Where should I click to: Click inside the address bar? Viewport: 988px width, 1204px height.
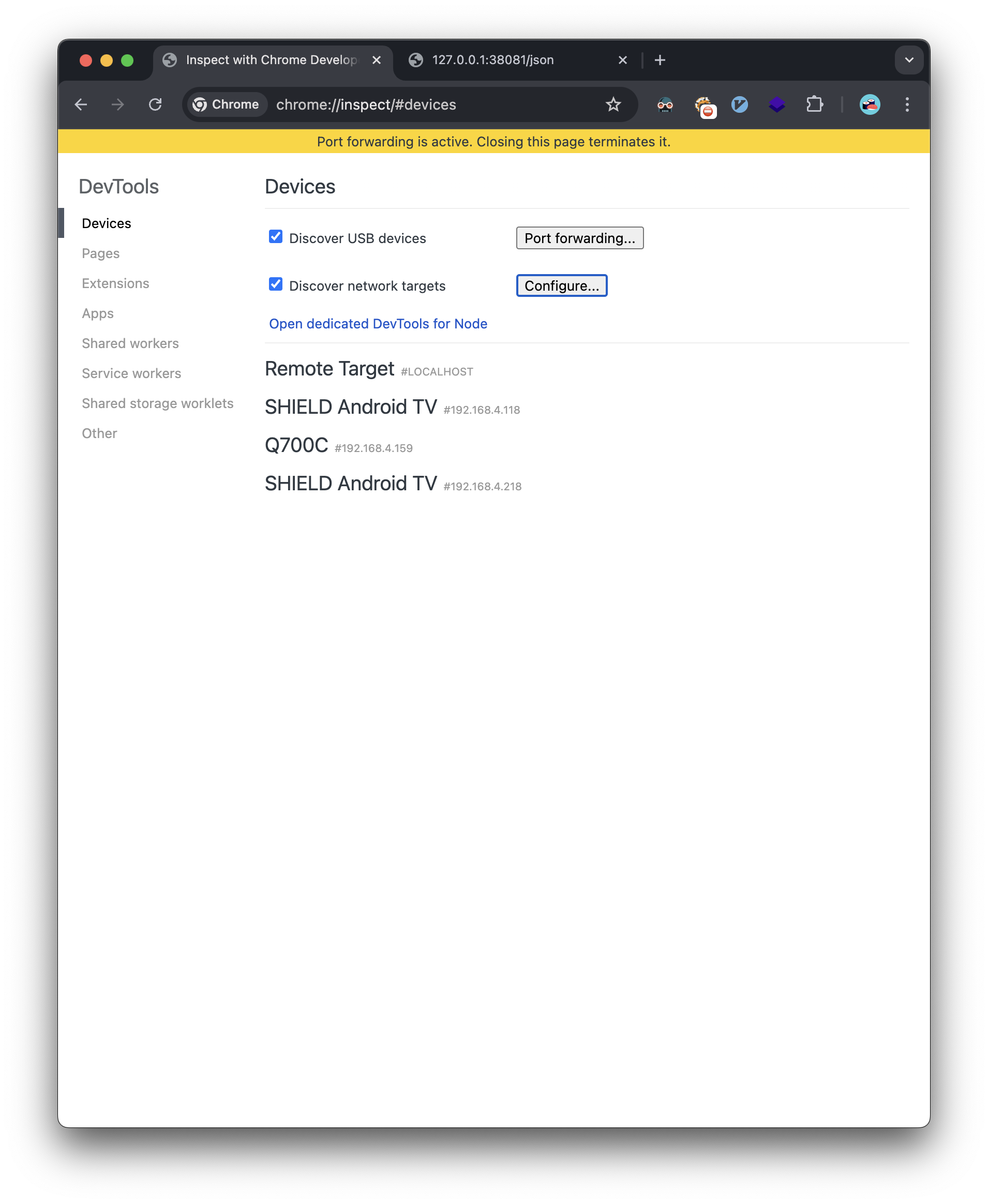[x=398, y=104]
